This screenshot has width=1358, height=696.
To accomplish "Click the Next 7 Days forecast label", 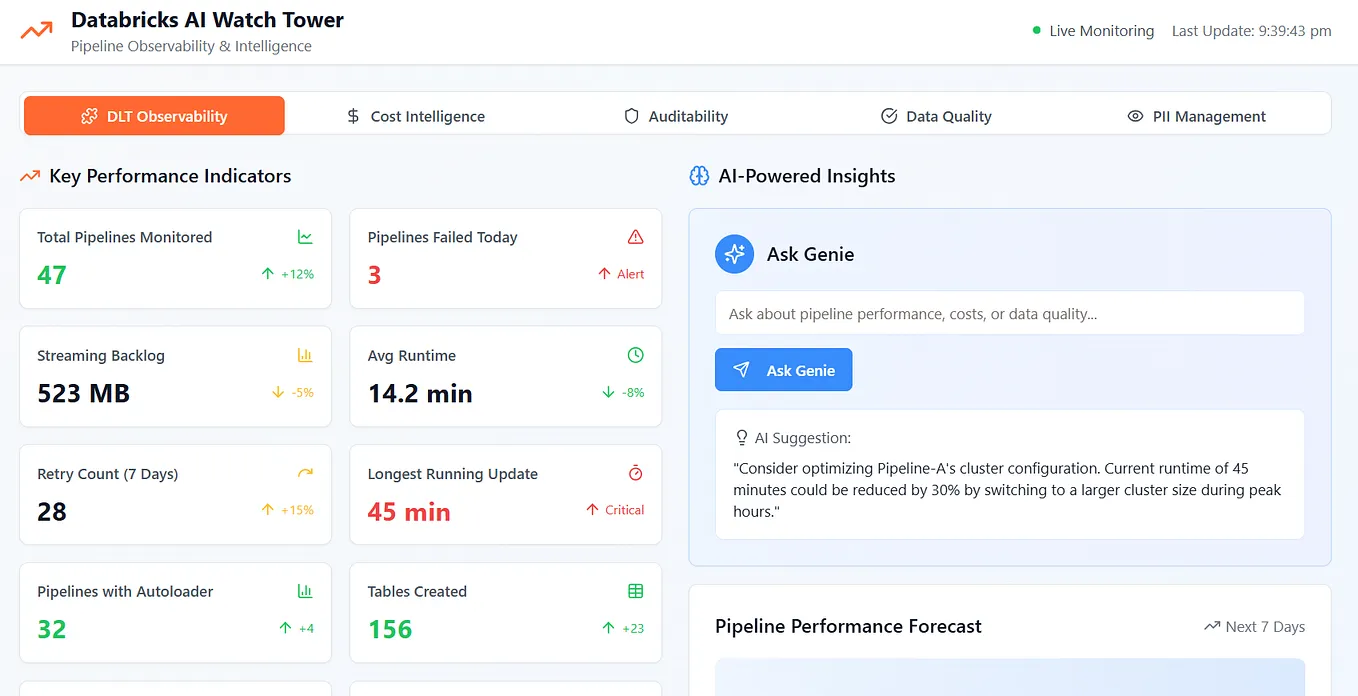I will point(1264,626).
